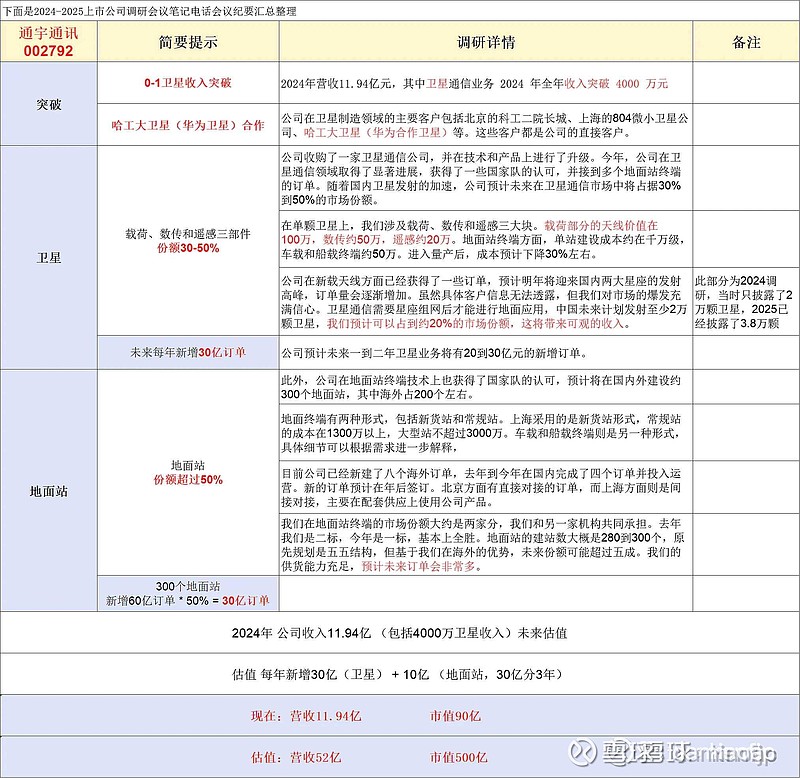800x778 pixels.
Task: Select the 科工二院长城 customers detail cell
Action: point(486,125)
